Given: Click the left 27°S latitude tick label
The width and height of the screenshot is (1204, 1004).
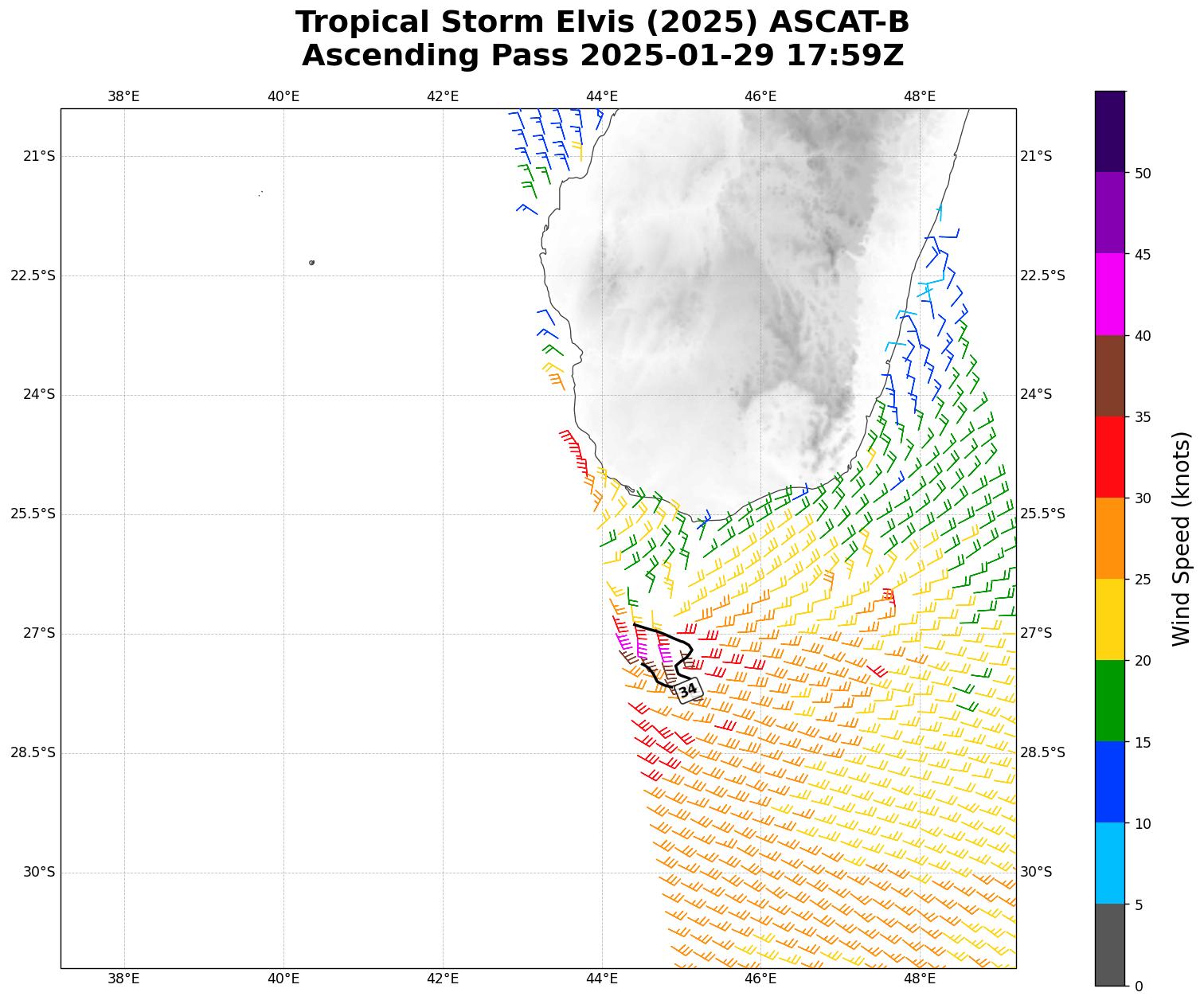Looking at the screenshot, I should pos(39,633).
